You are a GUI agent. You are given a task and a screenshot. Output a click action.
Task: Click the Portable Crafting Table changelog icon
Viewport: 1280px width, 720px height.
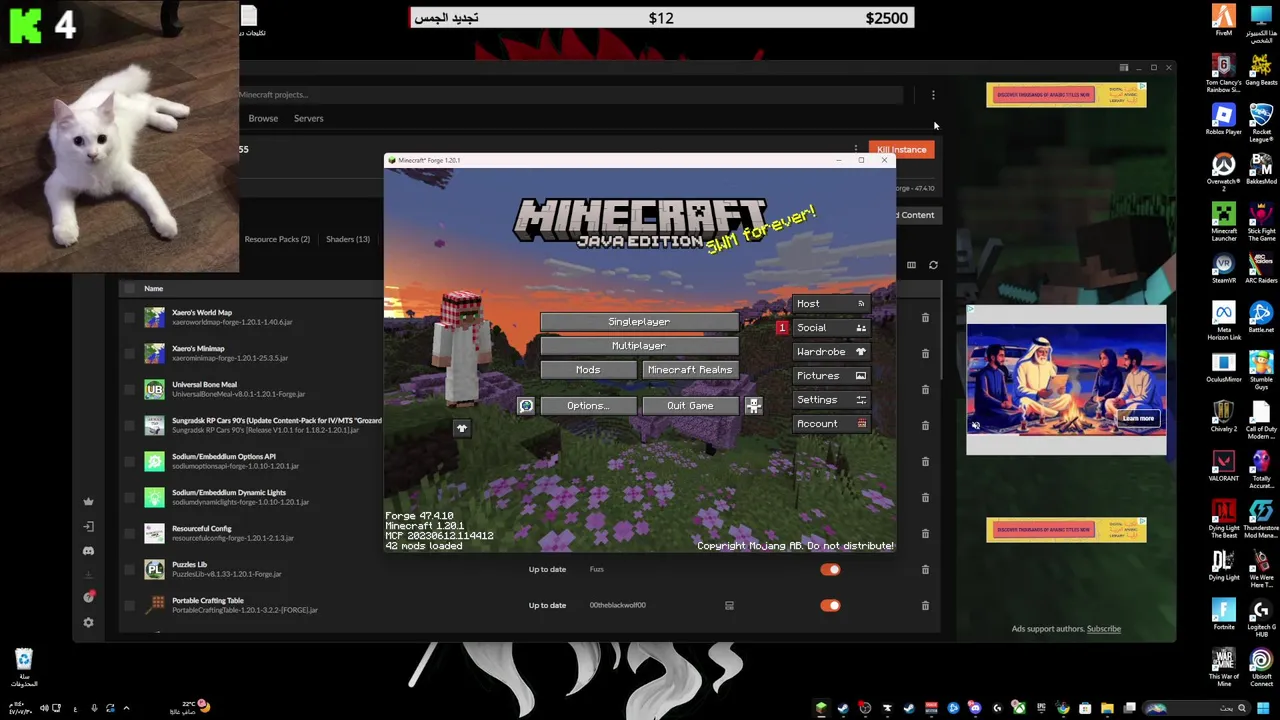point(729,606)
